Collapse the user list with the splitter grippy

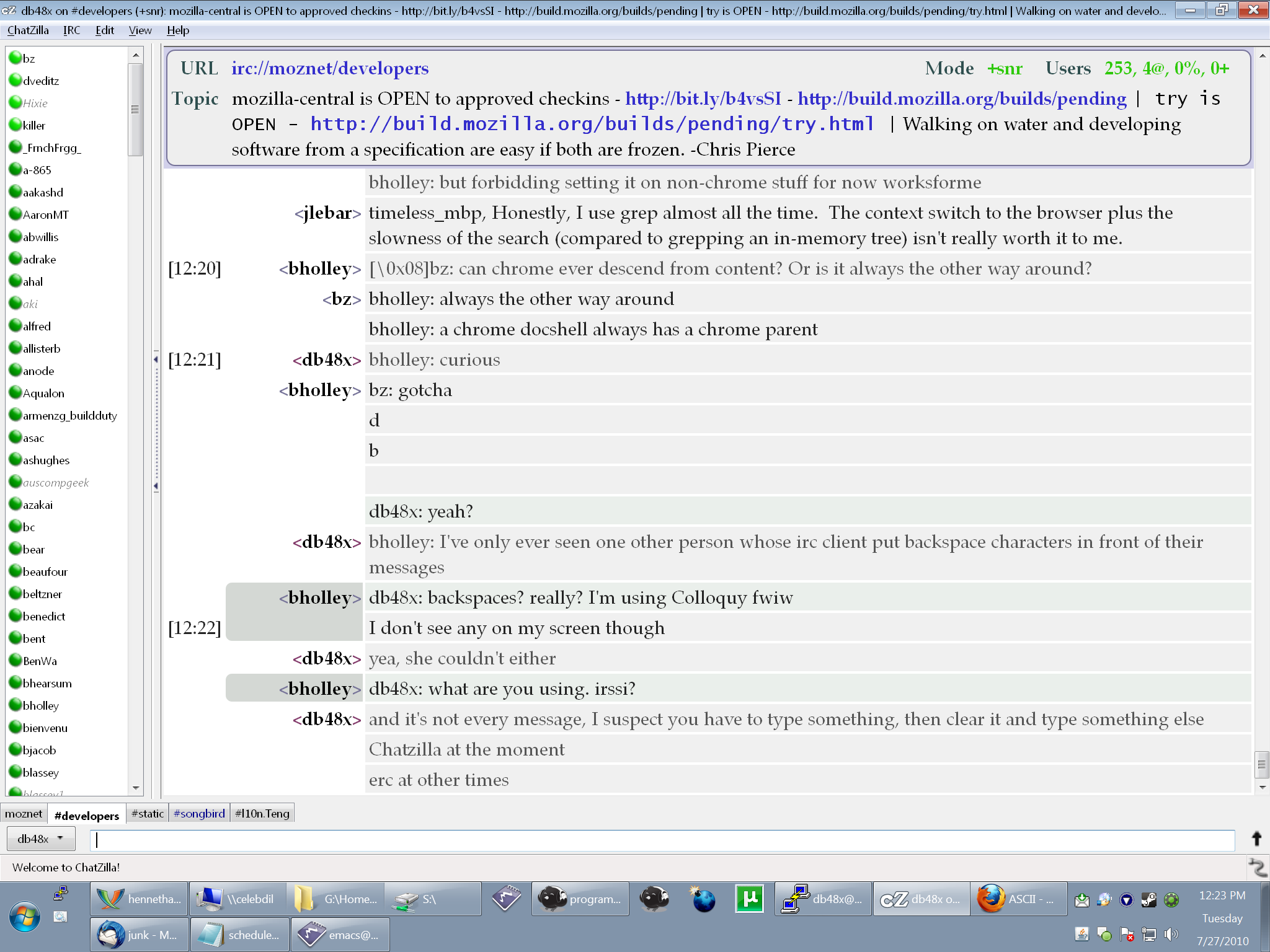point(156,421)
